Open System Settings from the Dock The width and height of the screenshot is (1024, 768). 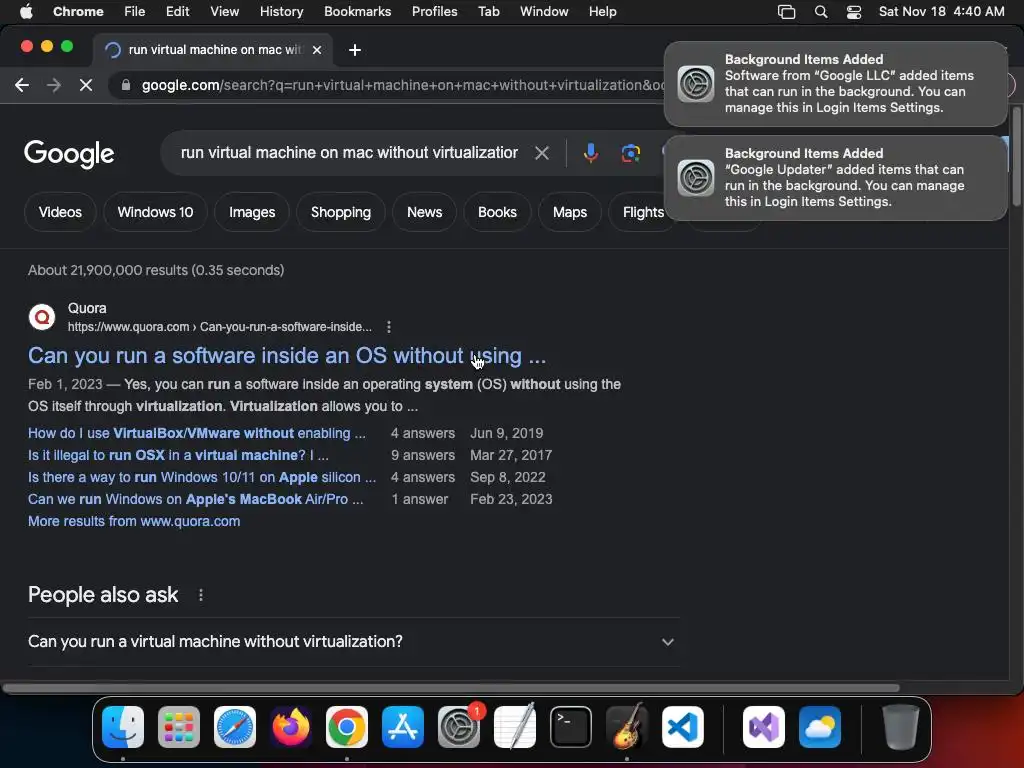[458, 726]
